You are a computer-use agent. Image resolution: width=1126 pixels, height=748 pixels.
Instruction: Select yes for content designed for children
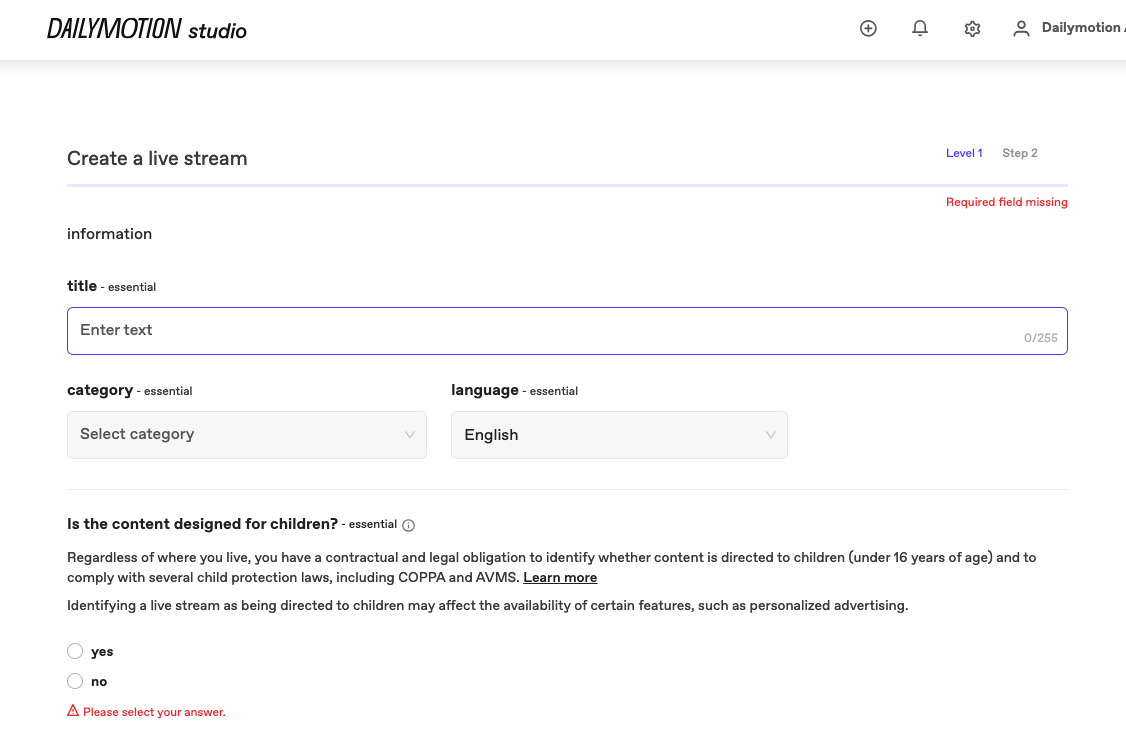click(75, 650)
